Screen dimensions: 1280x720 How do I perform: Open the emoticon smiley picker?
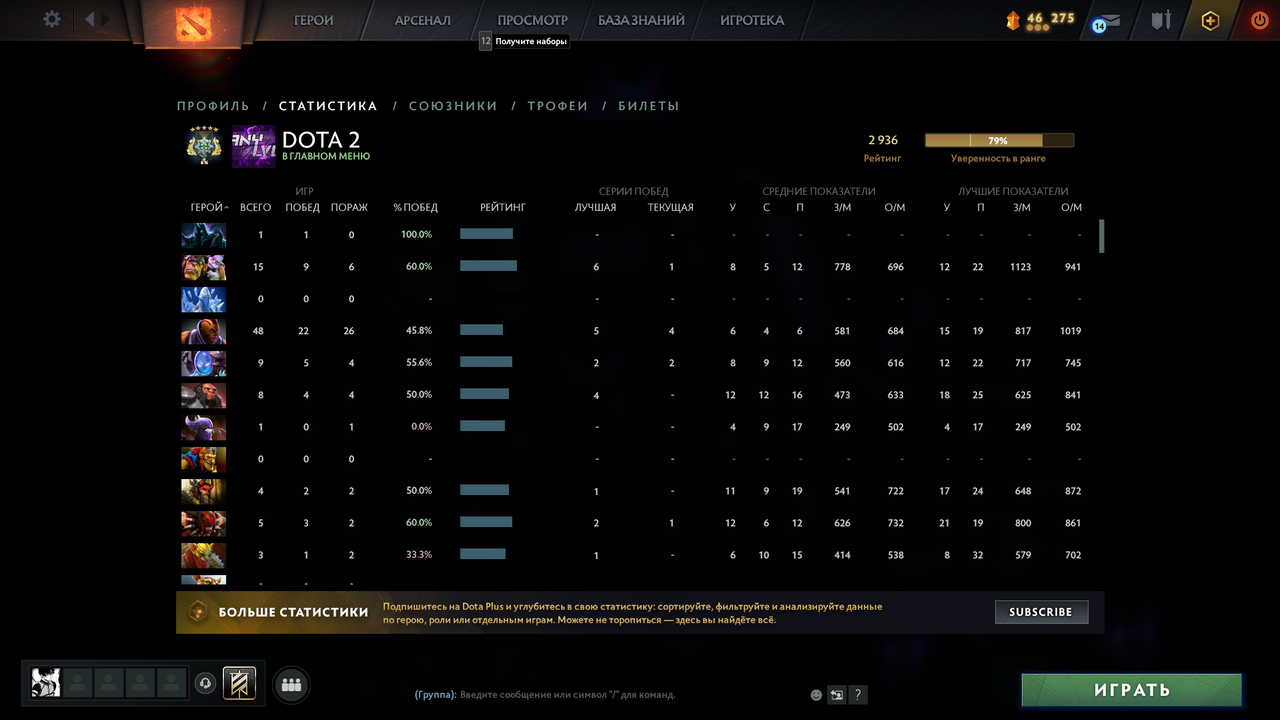(816, 695)
